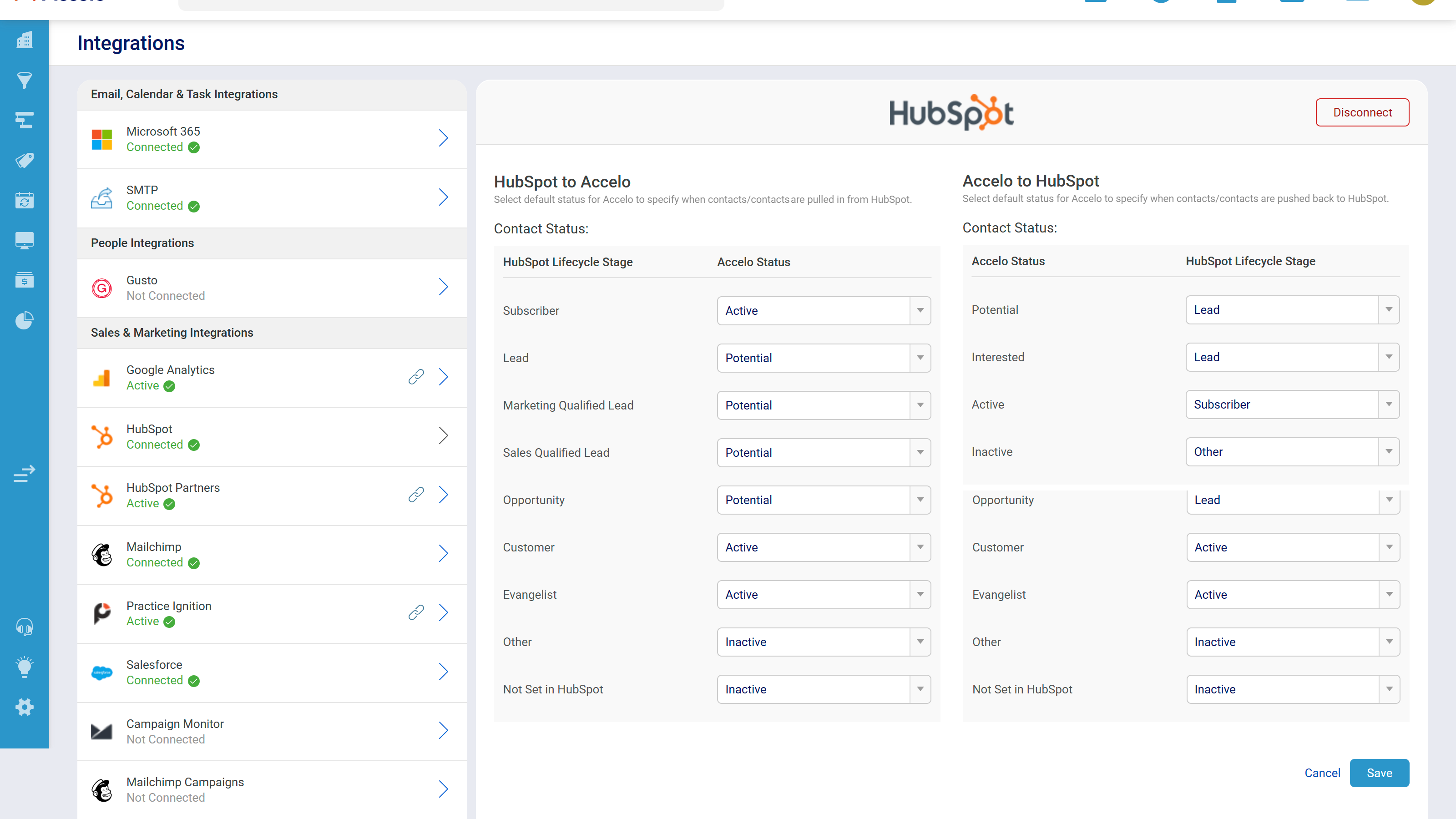This screenshot has height=819, width=1456.
Task: Expand the Gusto integration chevron arrow
Action: point(444,288)
